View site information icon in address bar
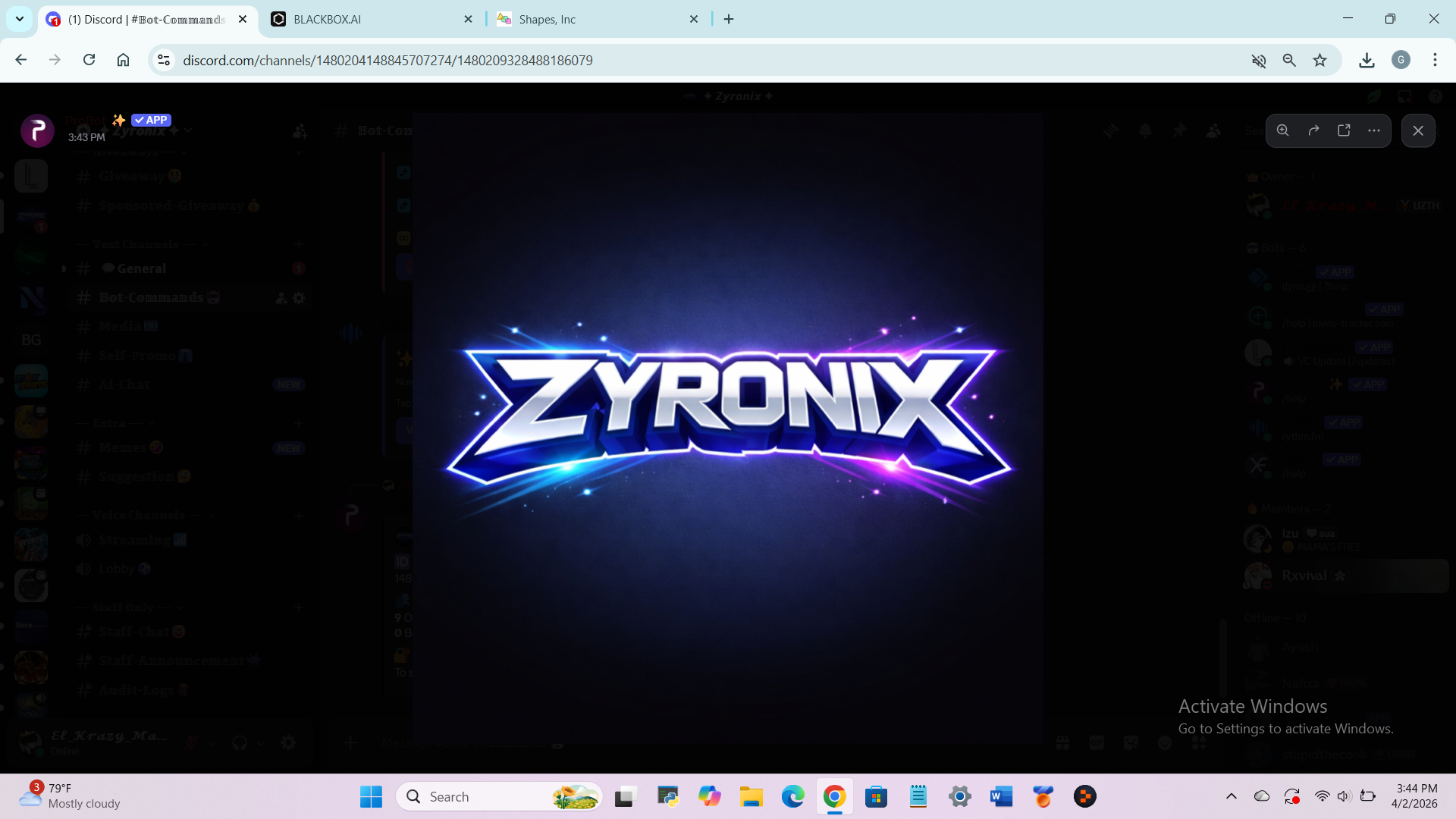The width and height of the screenshot is (1456, 819). [x=164, y=61]
